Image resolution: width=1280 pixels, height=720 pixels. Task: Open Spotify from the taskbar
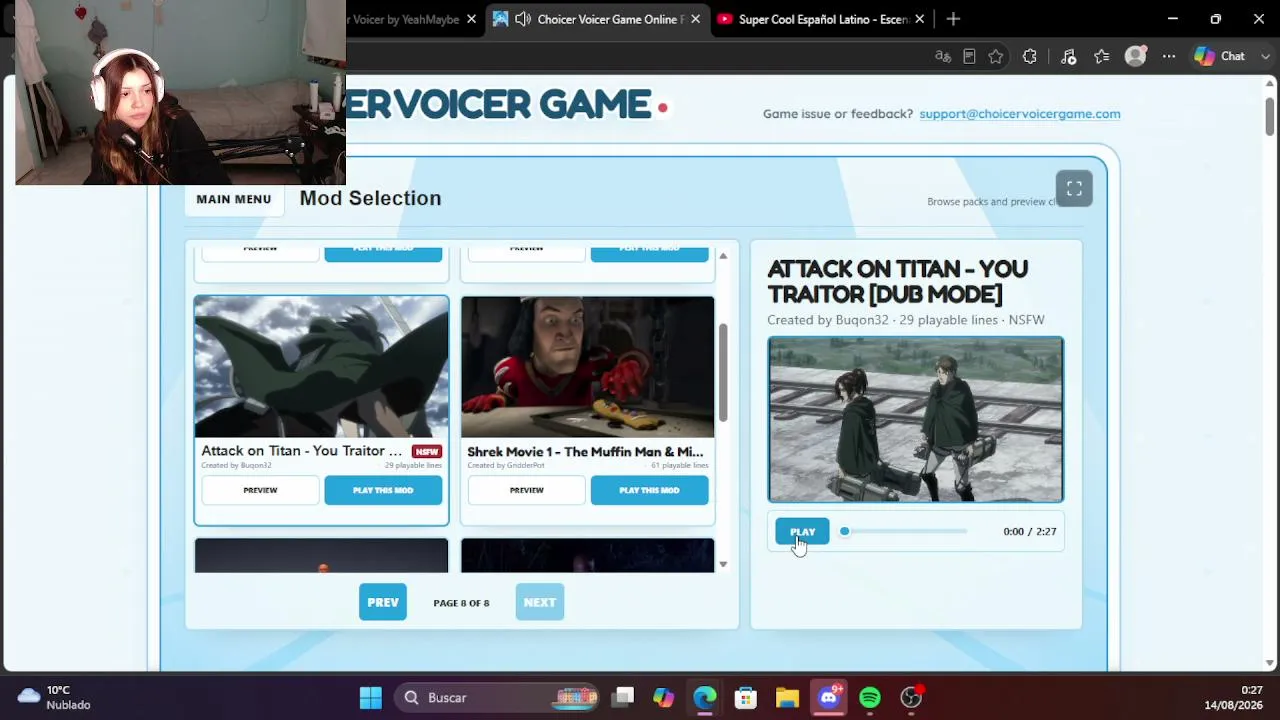point(870,697)
